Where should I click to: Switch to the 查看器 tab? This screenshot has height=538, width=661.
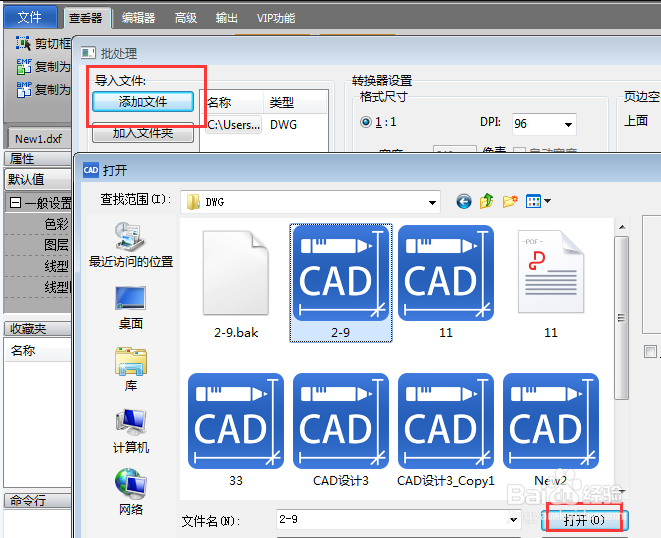point(86,18)
